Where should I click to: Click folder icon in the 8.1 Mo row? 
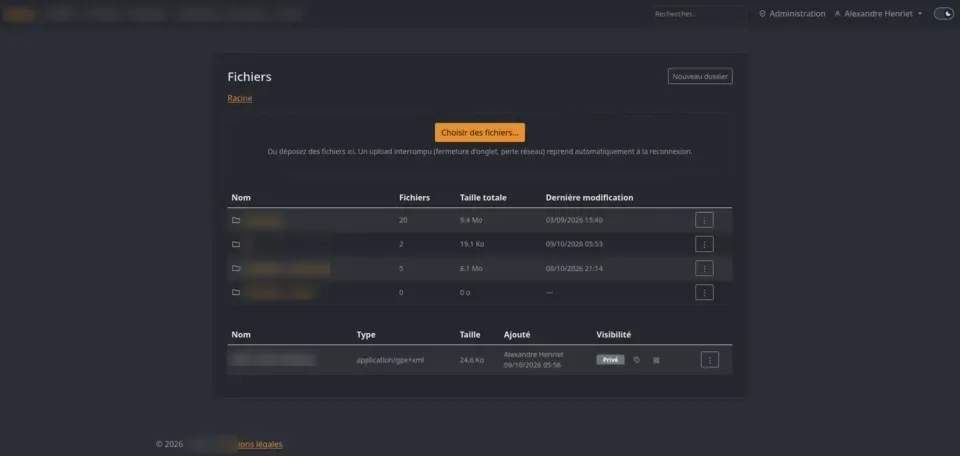coord(236,268)
